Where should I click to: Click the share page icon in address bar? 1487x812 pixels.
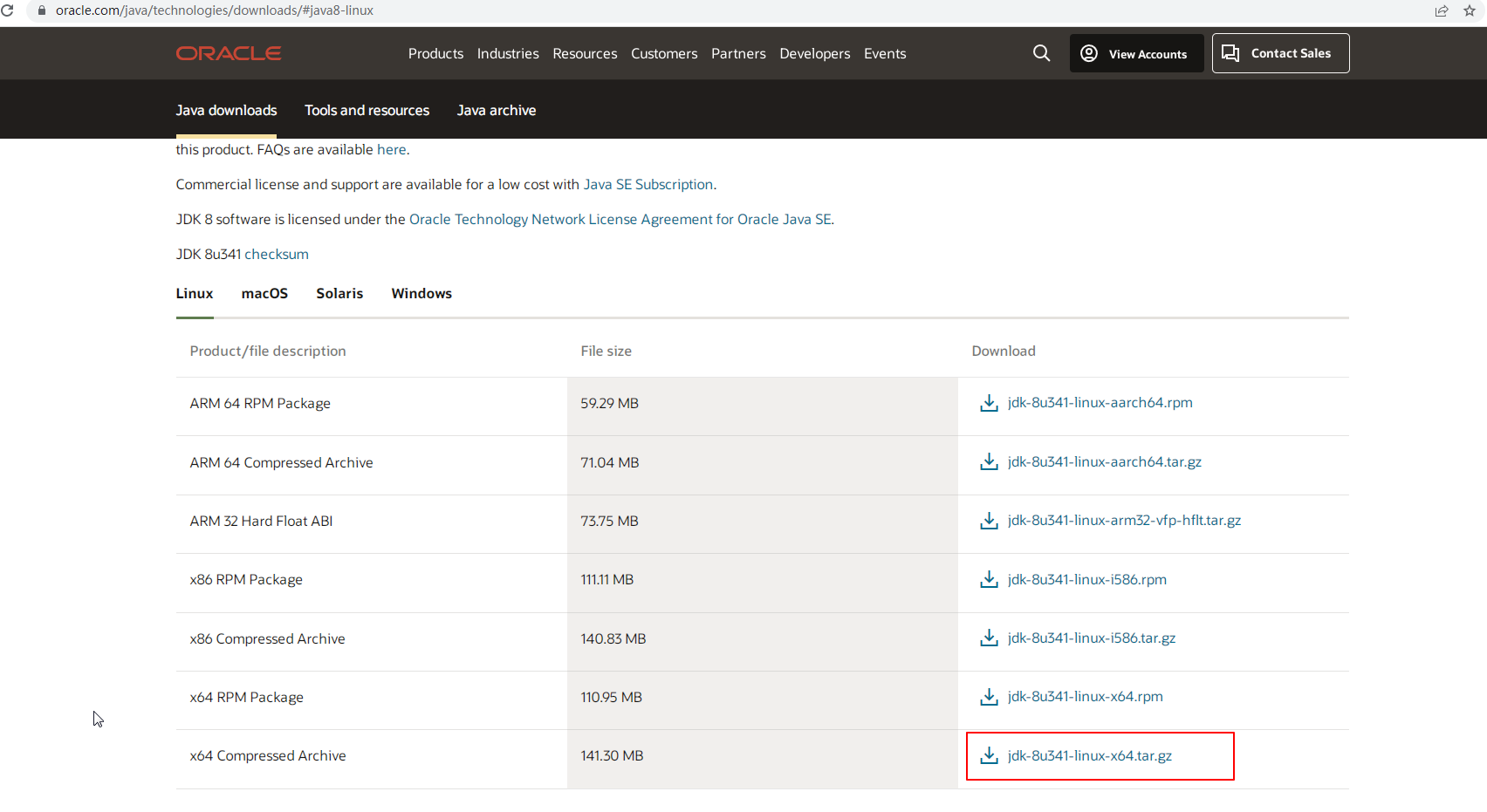pyautogui.click(x=1442, y=10)
